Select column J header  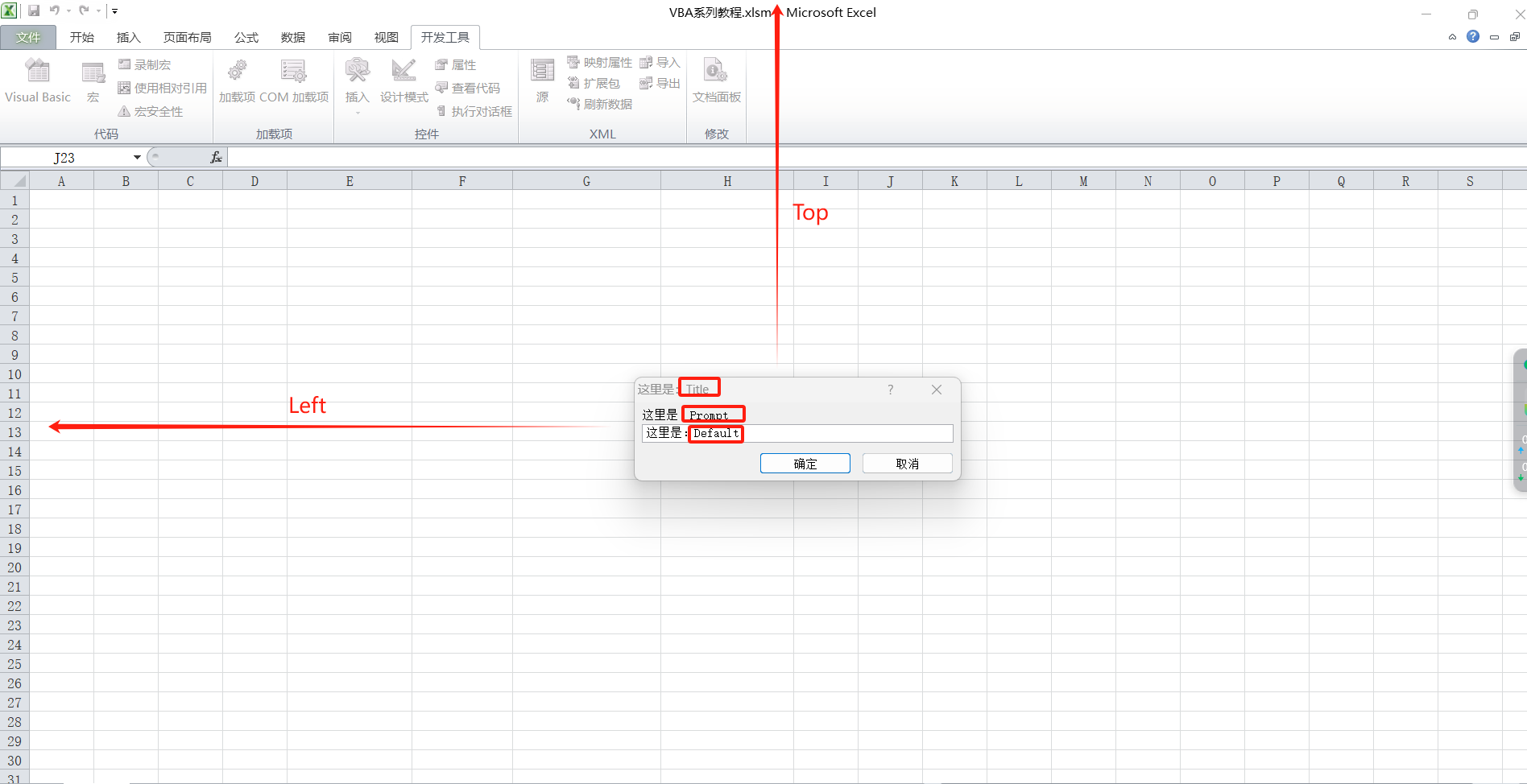click(x=890, y=181)
